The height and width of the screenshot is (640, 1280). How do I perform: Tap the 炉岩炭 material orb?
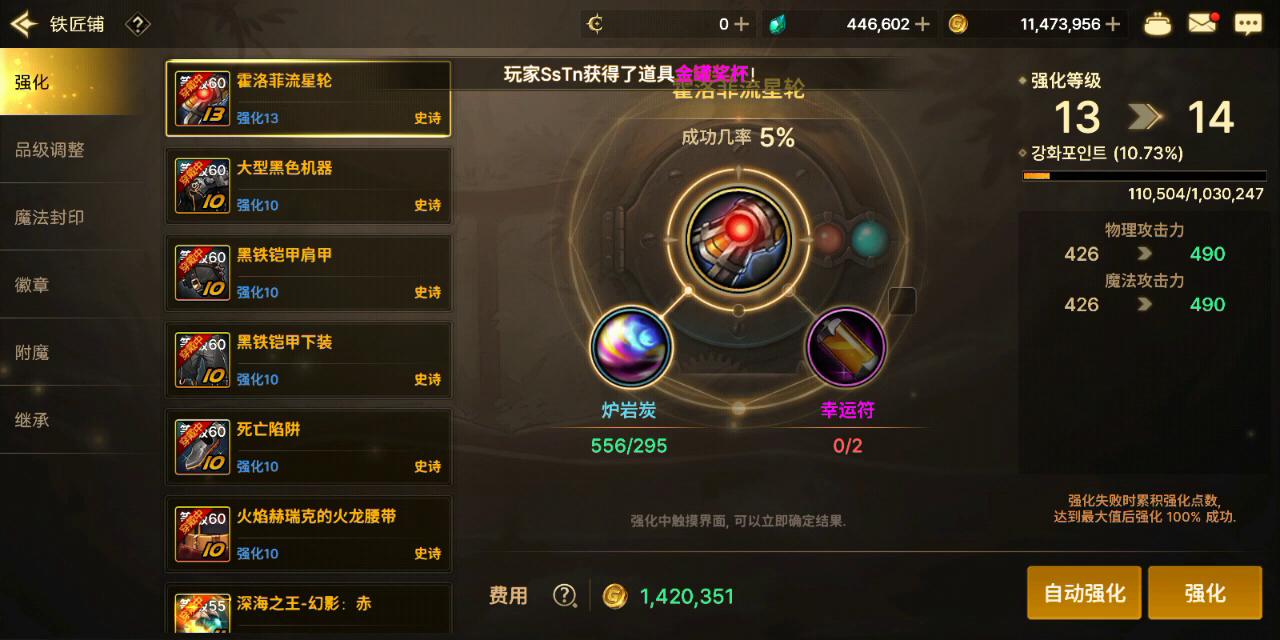[630, 347]
